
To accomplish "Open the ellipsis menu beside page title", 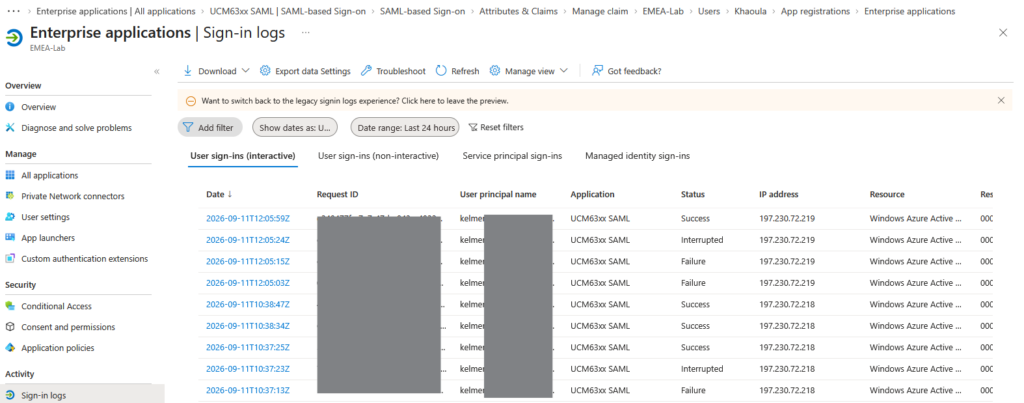I will pos(306,32).
